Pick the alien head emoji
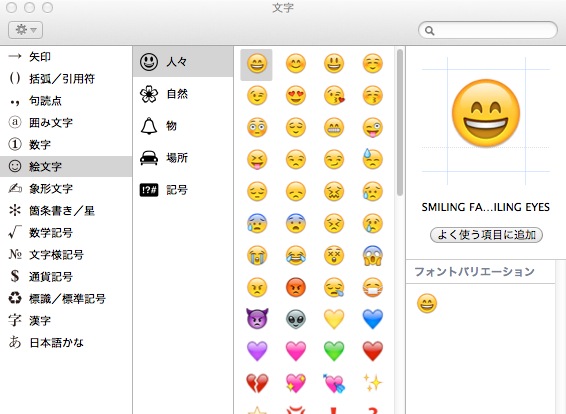The image size is (566, 414). pyautogui.click(x=296, y=319)
